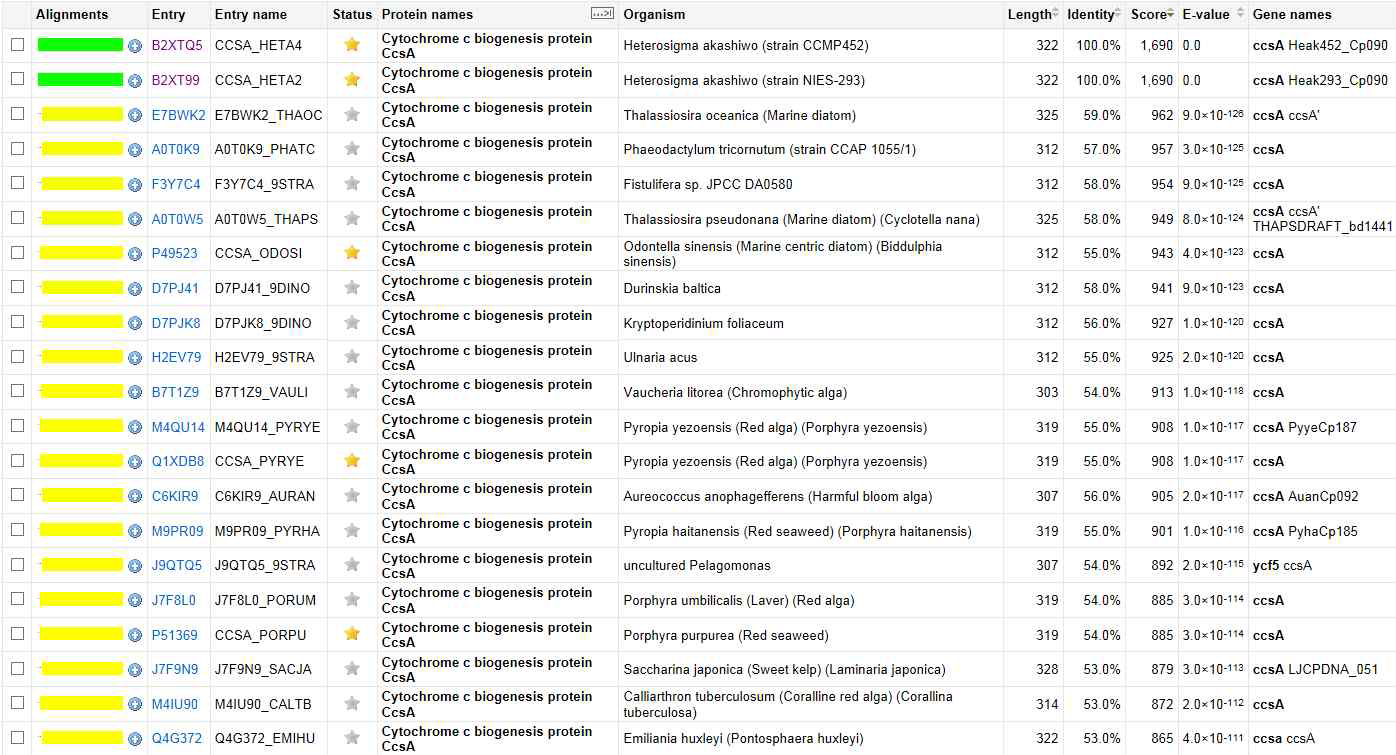Click the gold star for CCSA_ODOSI

351,253
